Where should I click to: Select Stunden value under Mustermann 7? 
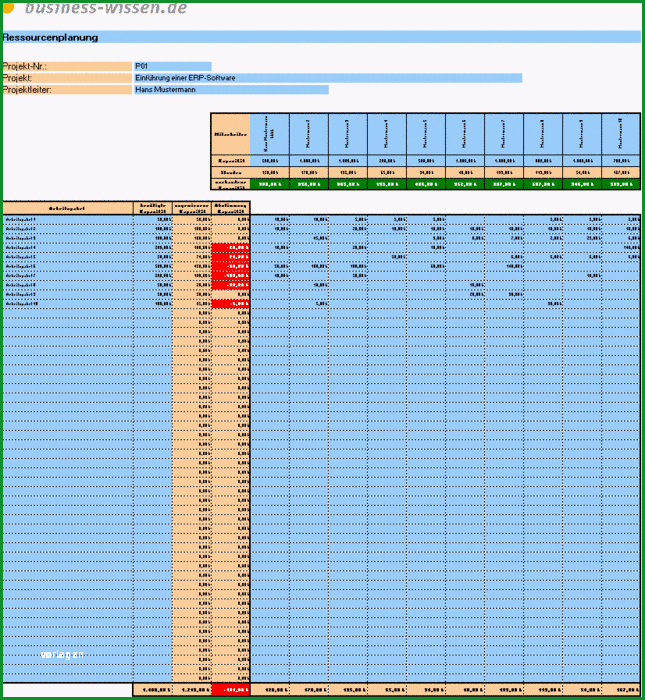[504, 172]
